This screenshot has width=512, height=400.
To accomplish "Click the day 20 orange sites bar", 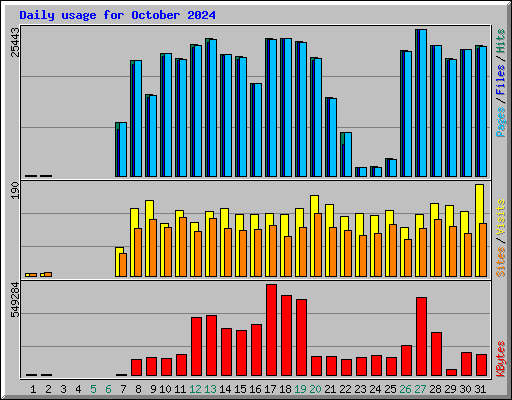I will pyautogui.click(x=318, y=245).
